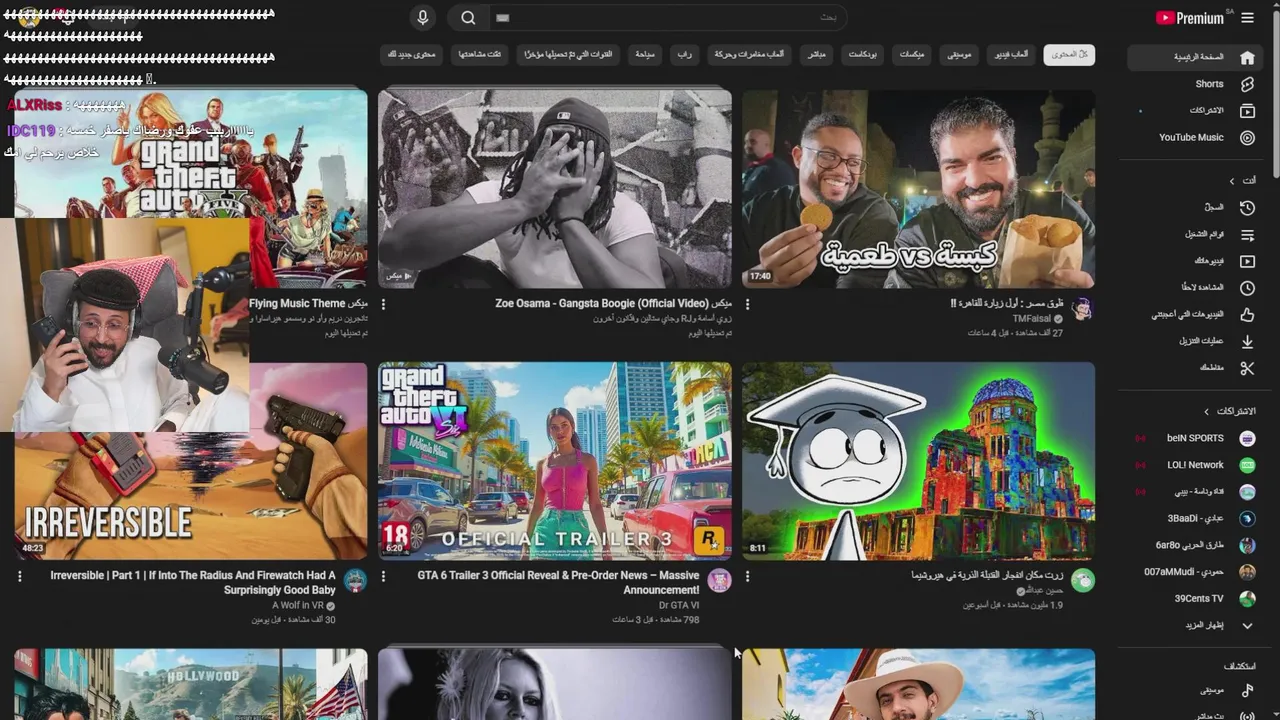
Task: Open the hamburger guide menu icon
Action: (x=1247, y=18)
